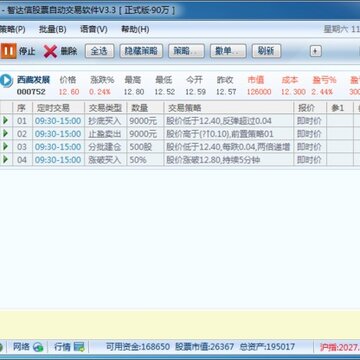
Task: Open the 策略... strategy dropdown button
Action: click(x=186, y=51)
